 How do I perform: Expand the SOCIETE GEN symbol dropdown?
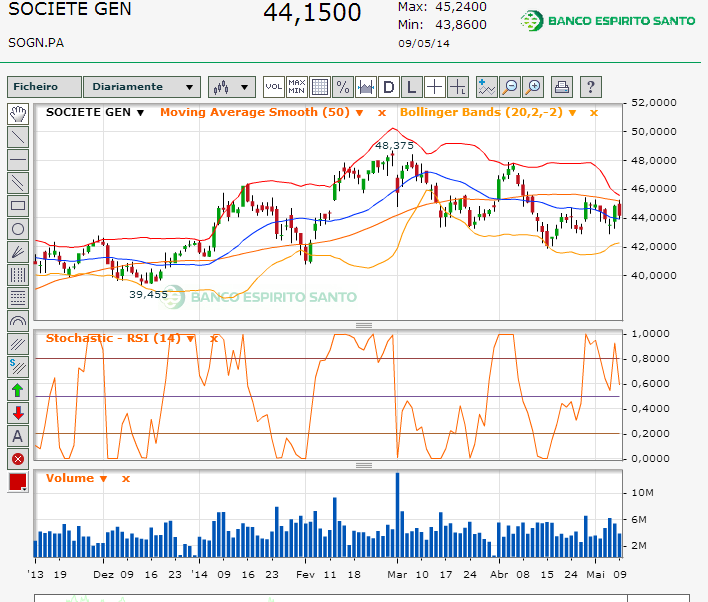tap(140, 113)
